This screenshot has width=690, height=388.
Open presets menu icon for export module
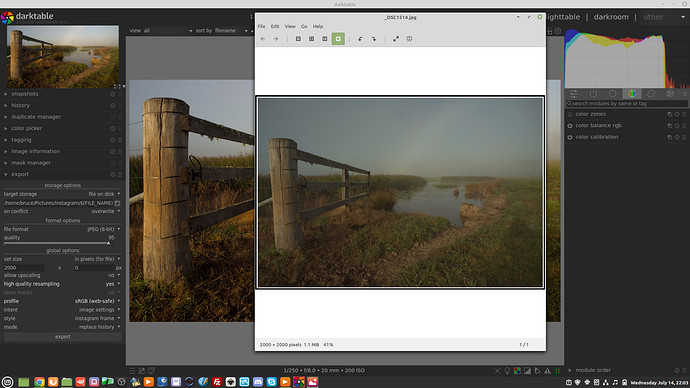pyautogui.click(x=120, y=175)
